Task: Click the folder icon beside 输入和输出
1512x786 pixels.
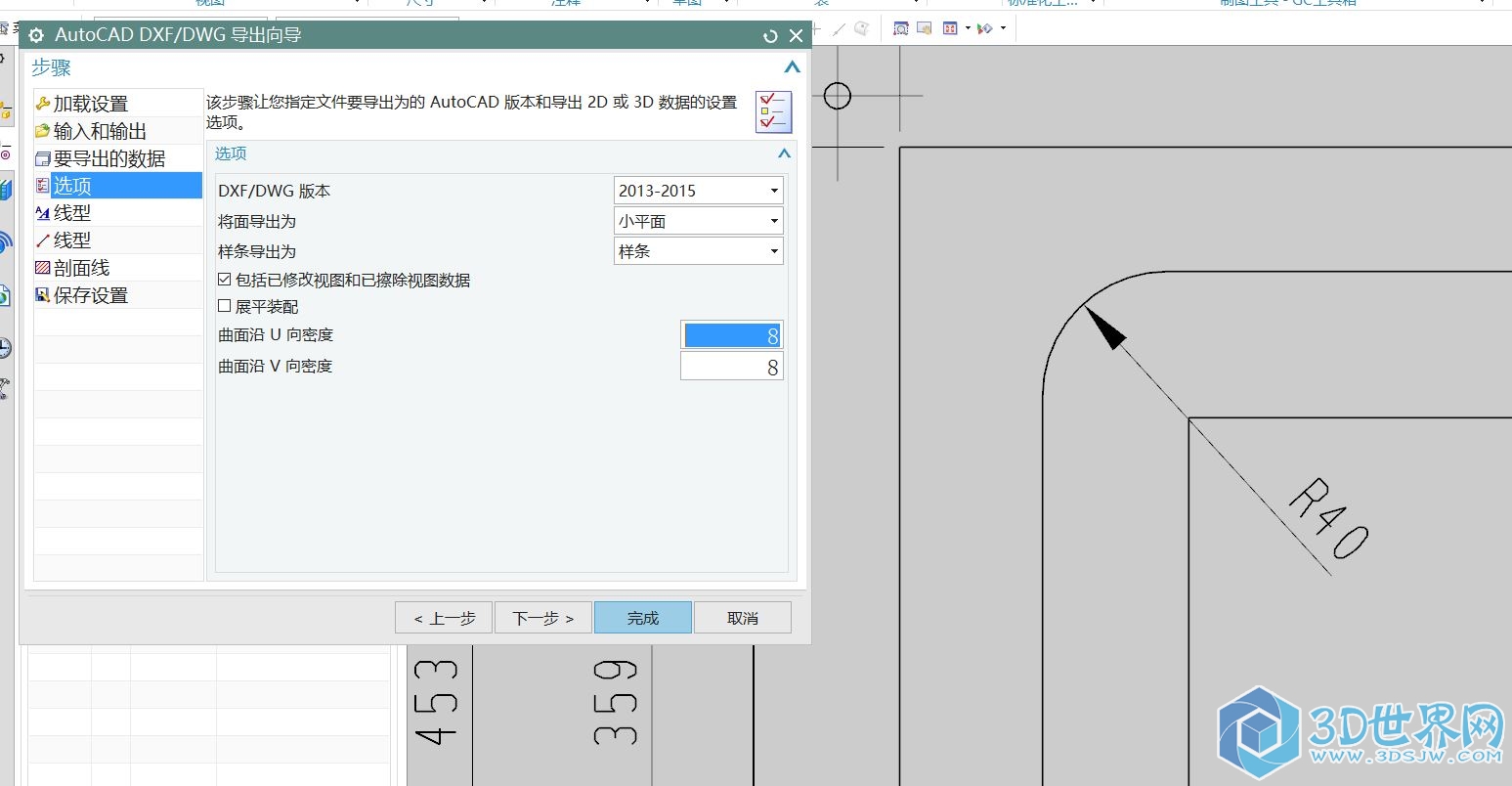Action: tap(42, 131)
